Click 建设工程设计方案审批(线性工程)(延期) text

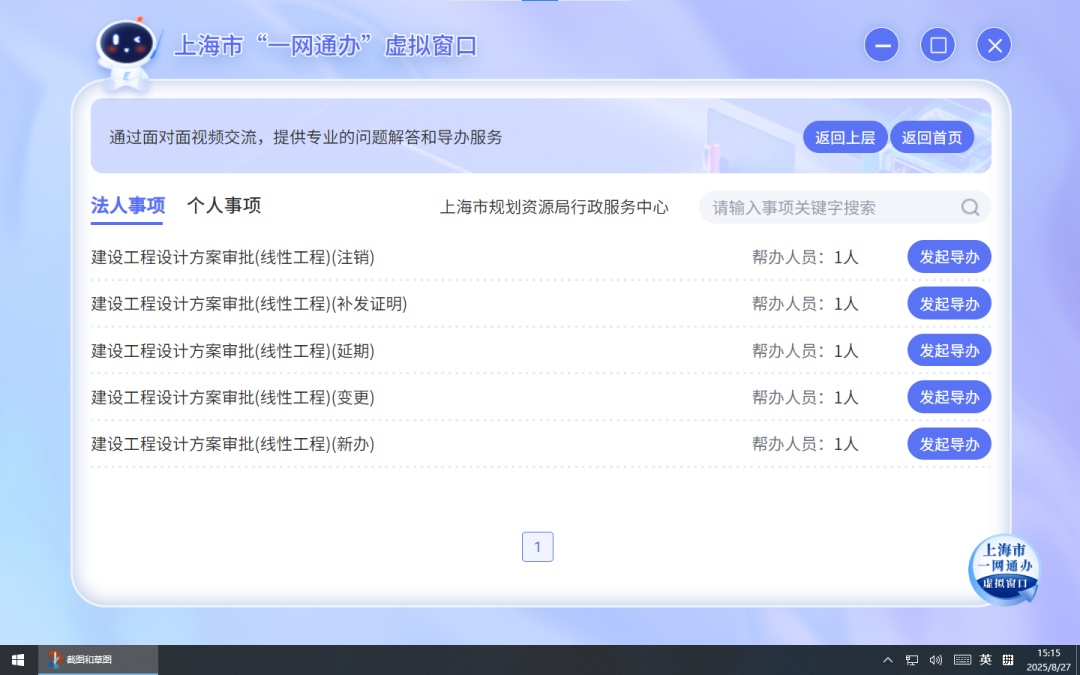(233, 351)
